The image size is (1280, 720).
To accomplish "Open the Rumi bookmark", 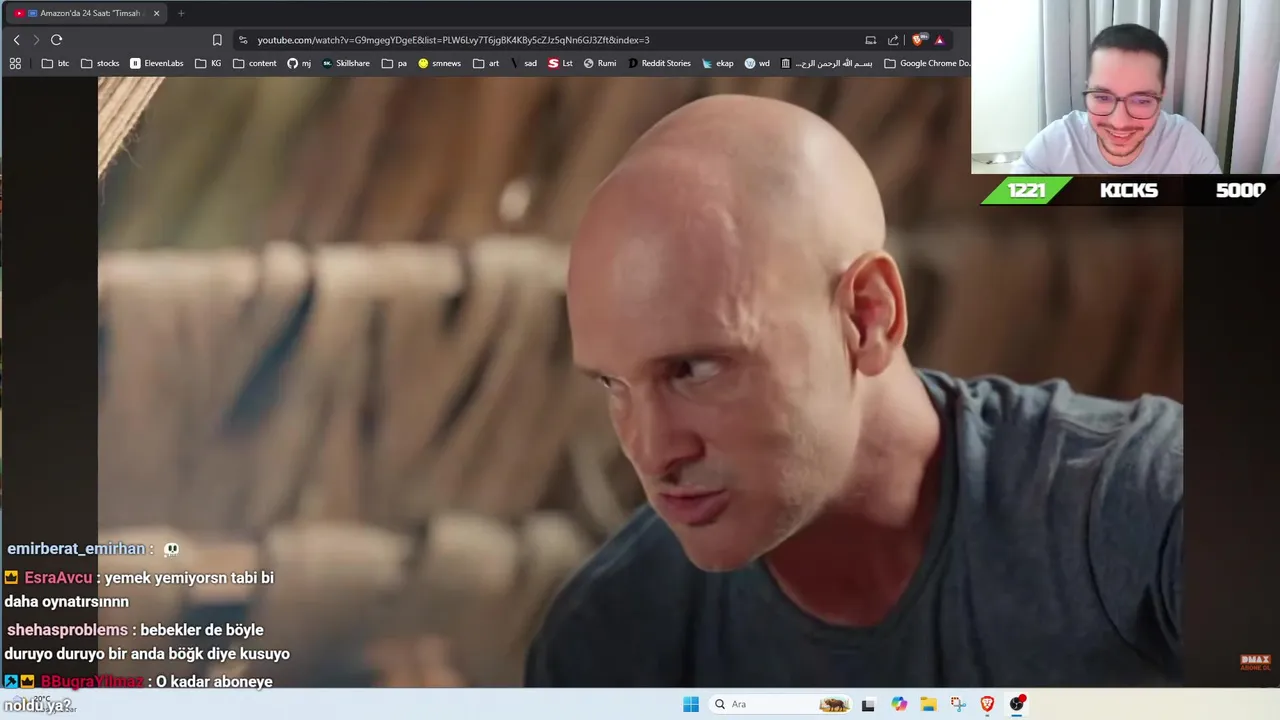I will tap(600, 63).
